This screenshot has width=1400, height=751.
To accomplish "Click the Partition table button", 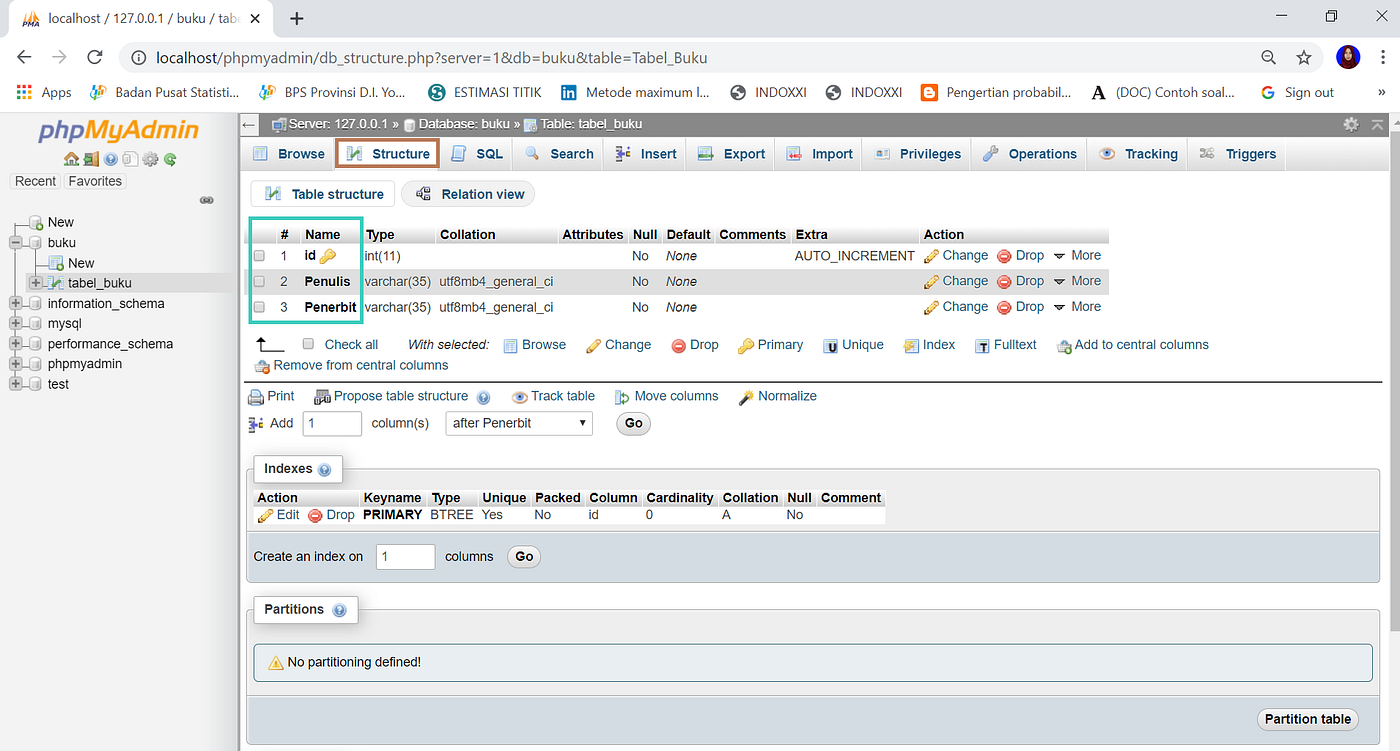I will (1307, 719).
